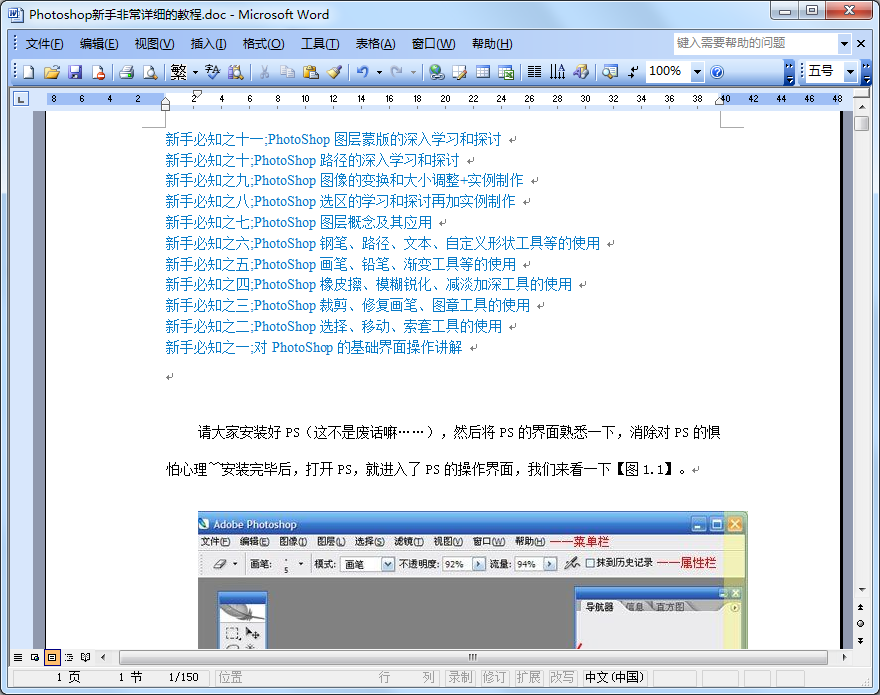Open the 100% zoom dropdown
880x695 pixels.
point(697,72)
